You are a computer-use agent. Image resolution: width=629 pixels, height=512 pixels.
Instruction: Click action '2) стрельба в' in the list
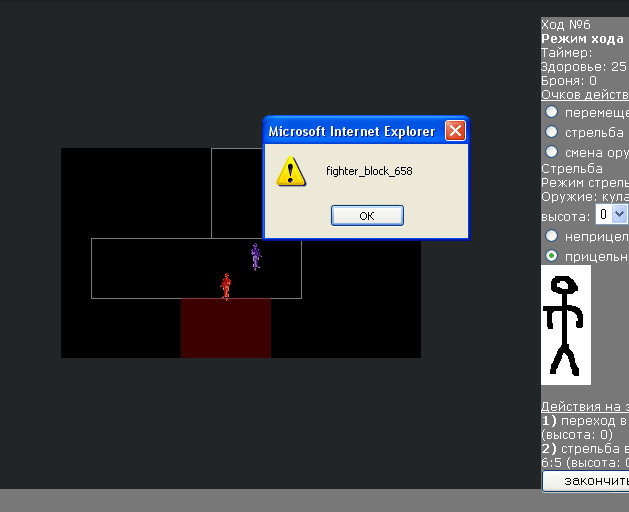point(585,449)
